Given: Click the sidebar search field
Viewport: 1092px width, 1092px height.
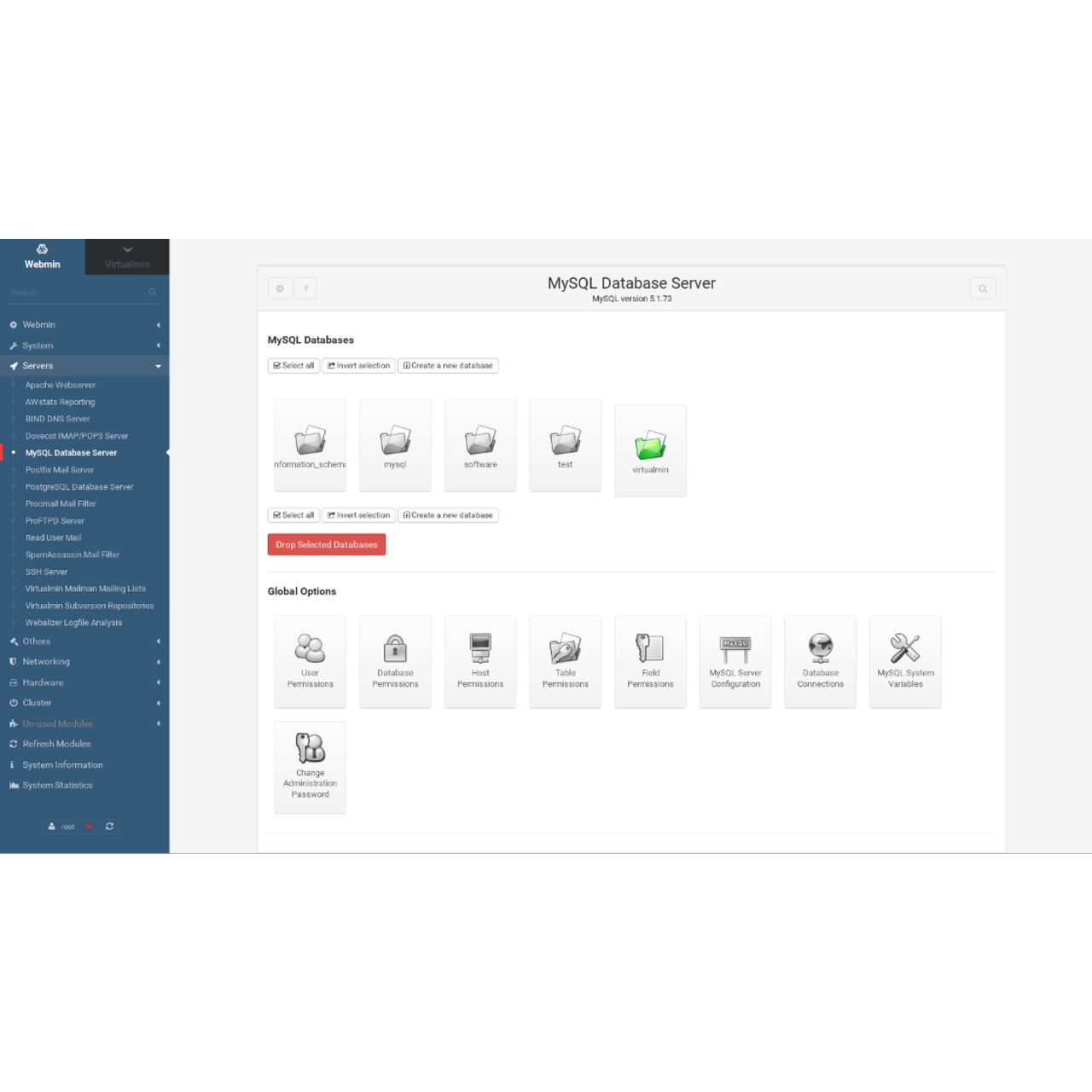Looking at the screenshot, I should click(77, 292).
